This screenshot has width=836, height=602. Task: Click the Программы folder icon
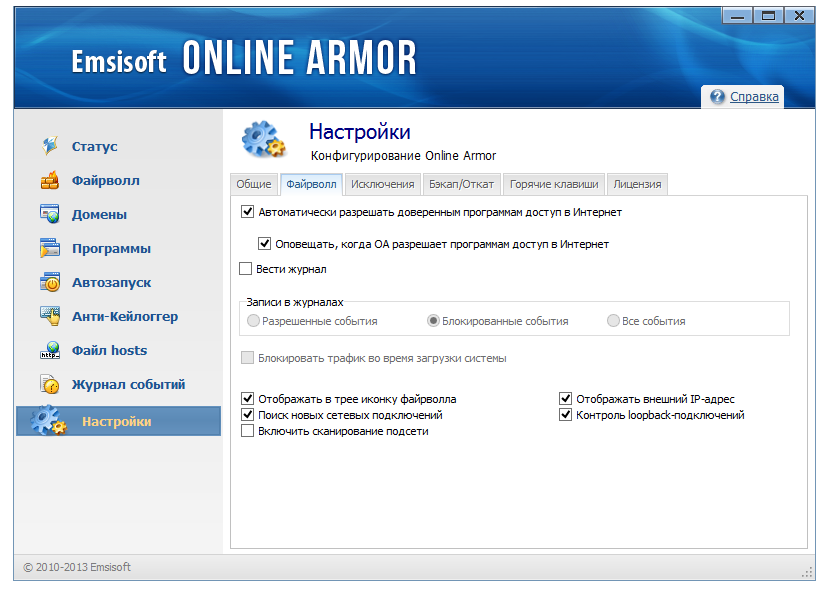[x=50, y=248]
